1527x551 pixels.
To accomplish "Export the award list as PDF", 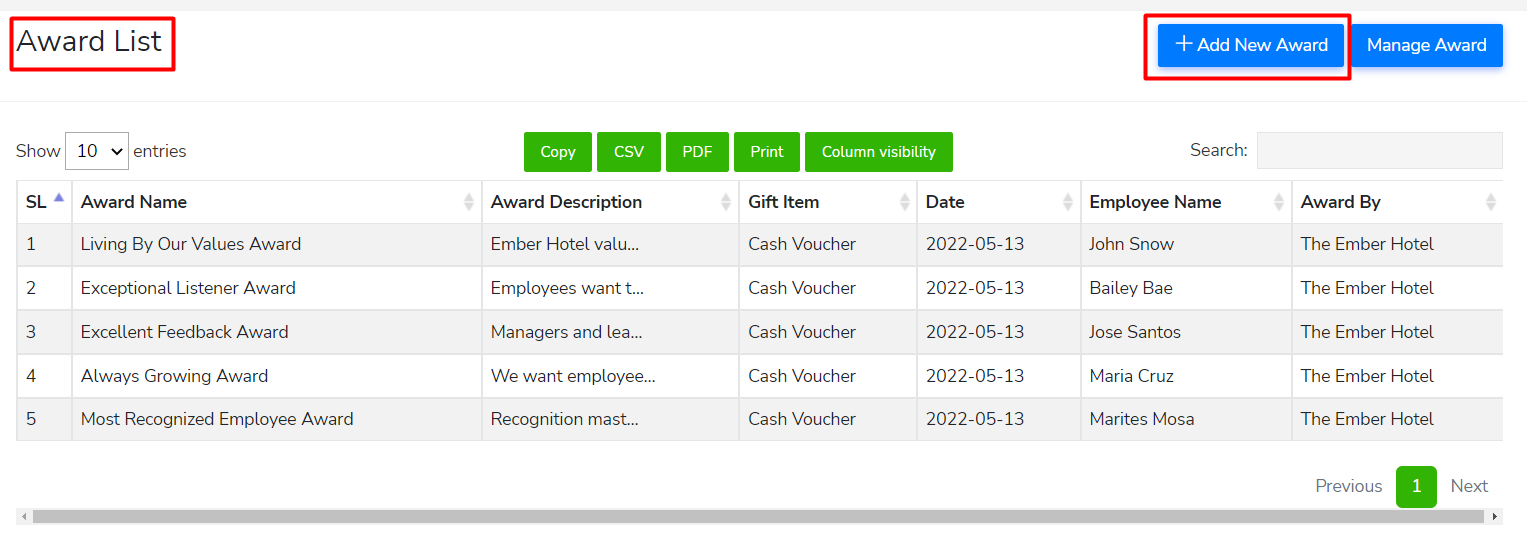I will 697,152.
